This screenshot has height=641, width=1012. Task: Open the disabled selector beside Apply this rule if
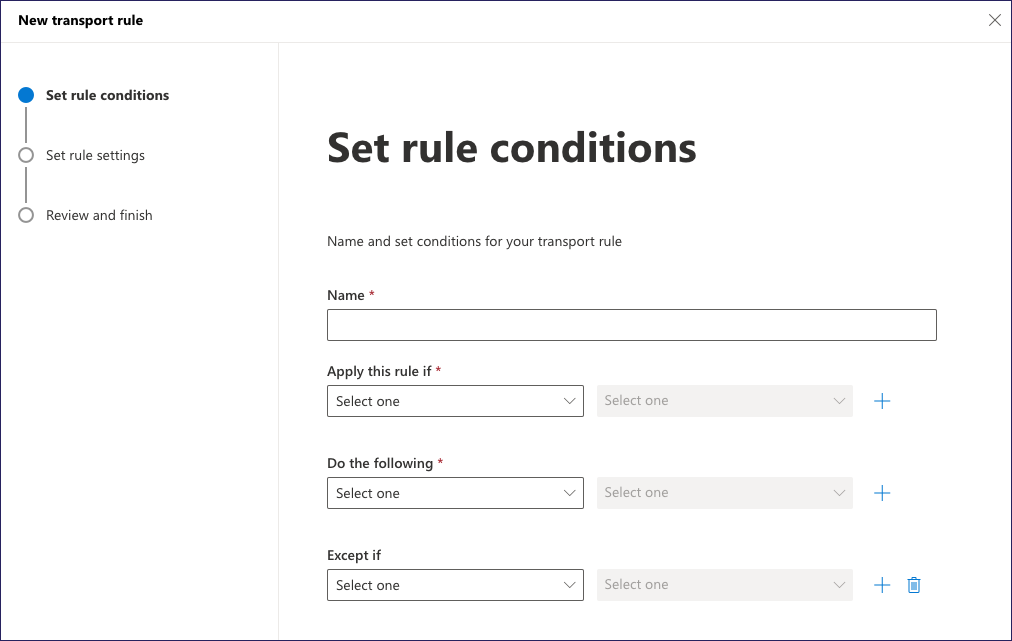(x=724, y=400)
